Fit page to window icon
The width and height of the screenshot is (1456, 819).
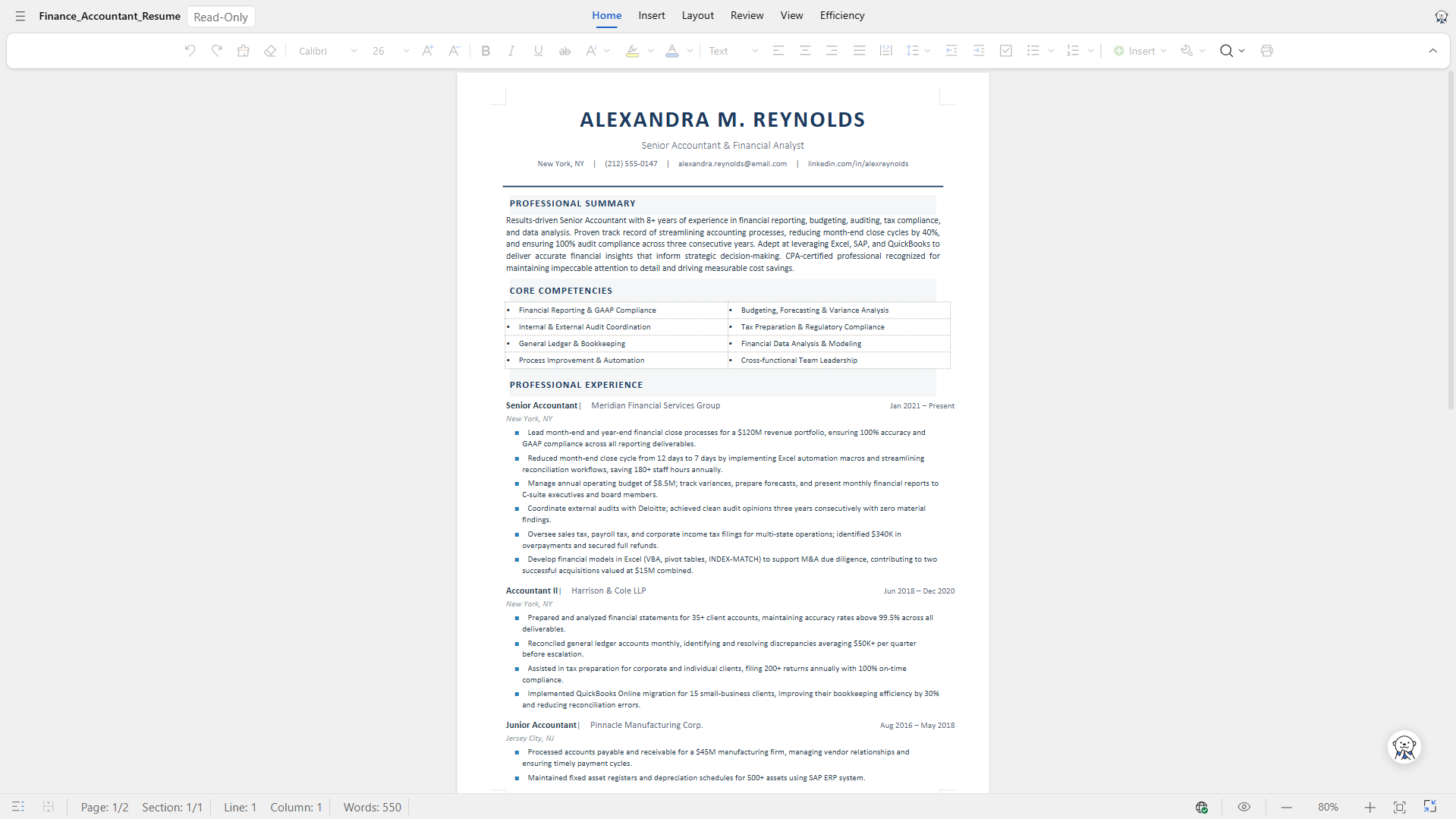[x=1399, y=807]
